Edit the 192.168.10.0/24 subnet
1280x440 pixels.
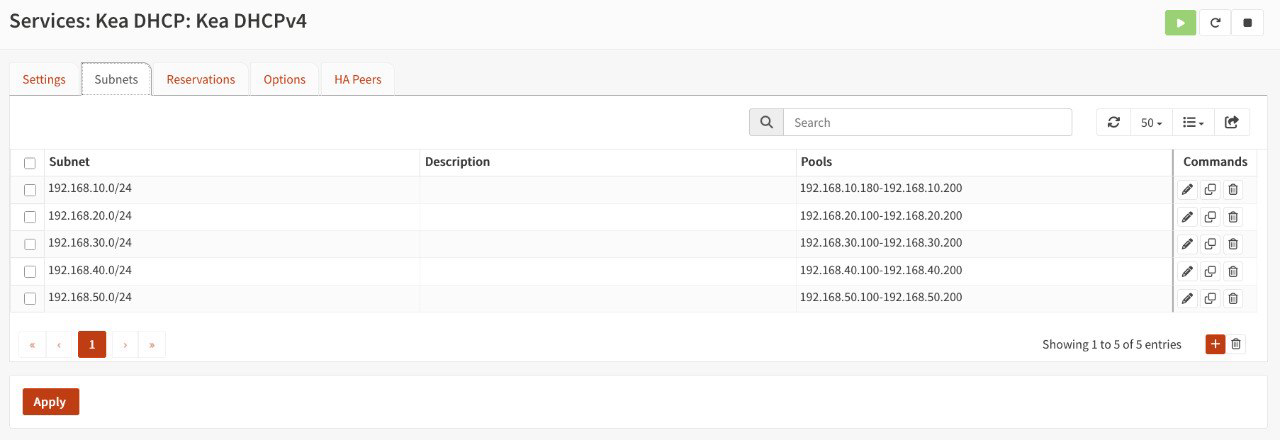1187,189
